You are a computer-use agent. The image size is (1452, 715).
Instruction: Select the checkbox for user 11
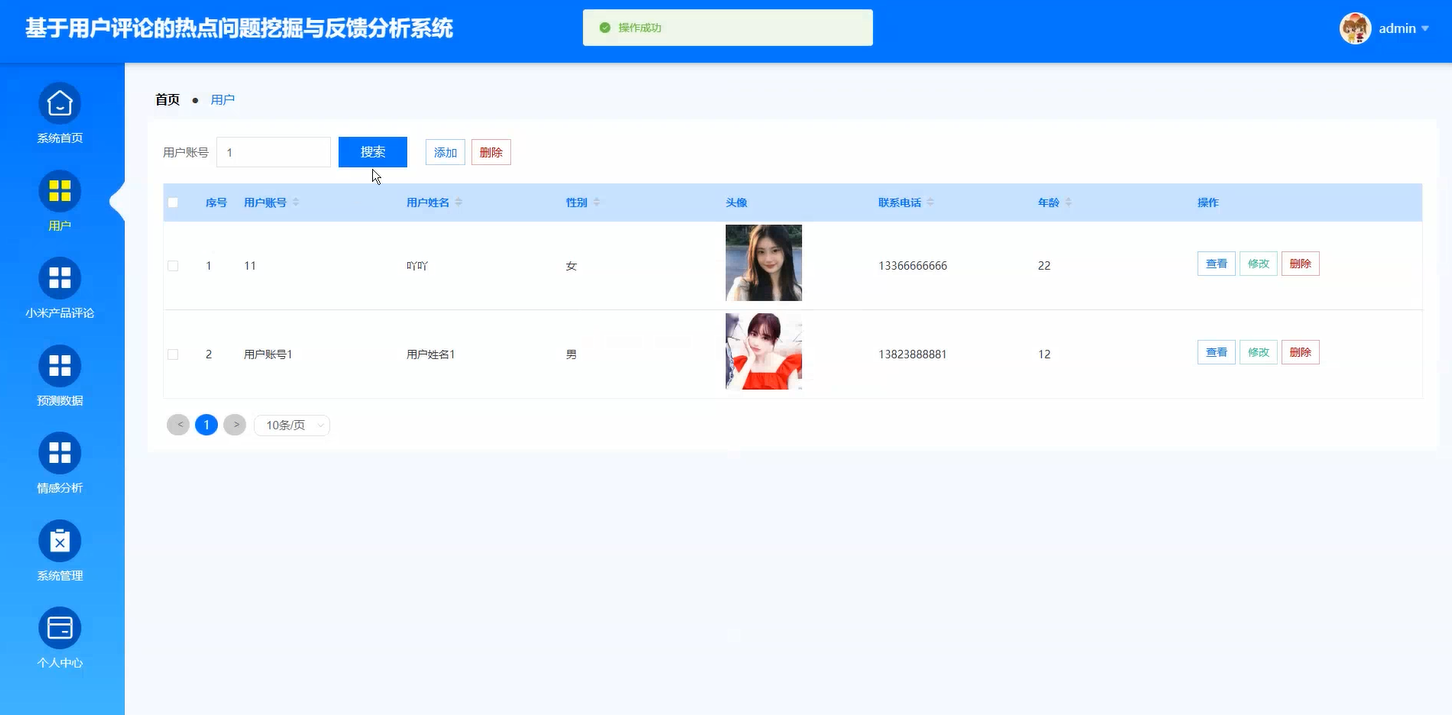click(x=172, y=265)
